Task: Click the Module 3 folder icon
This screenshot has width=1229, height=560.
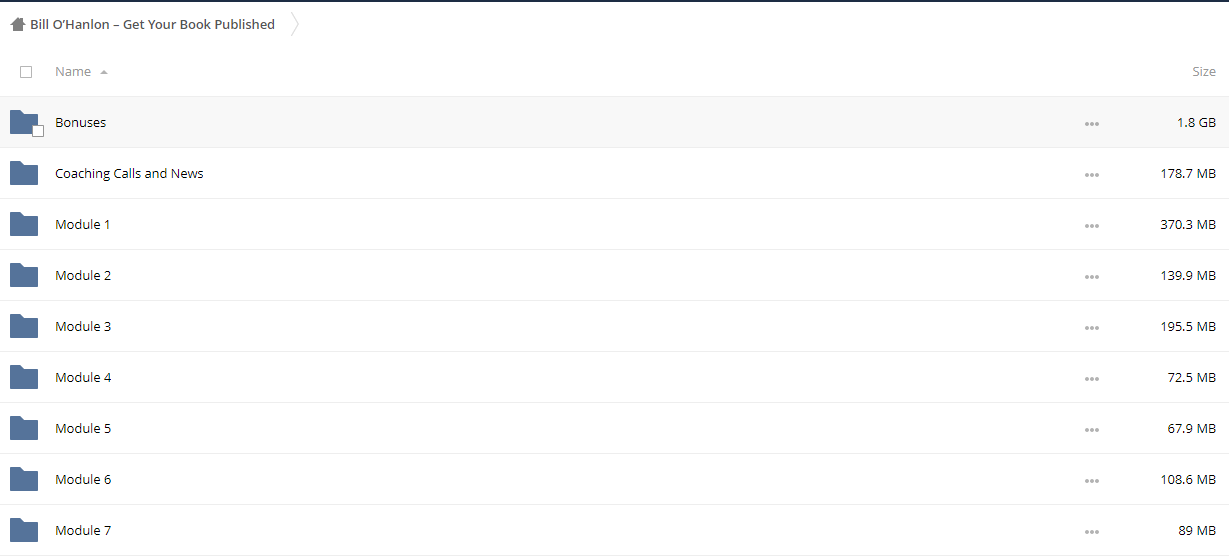Action: click(24, 326)
